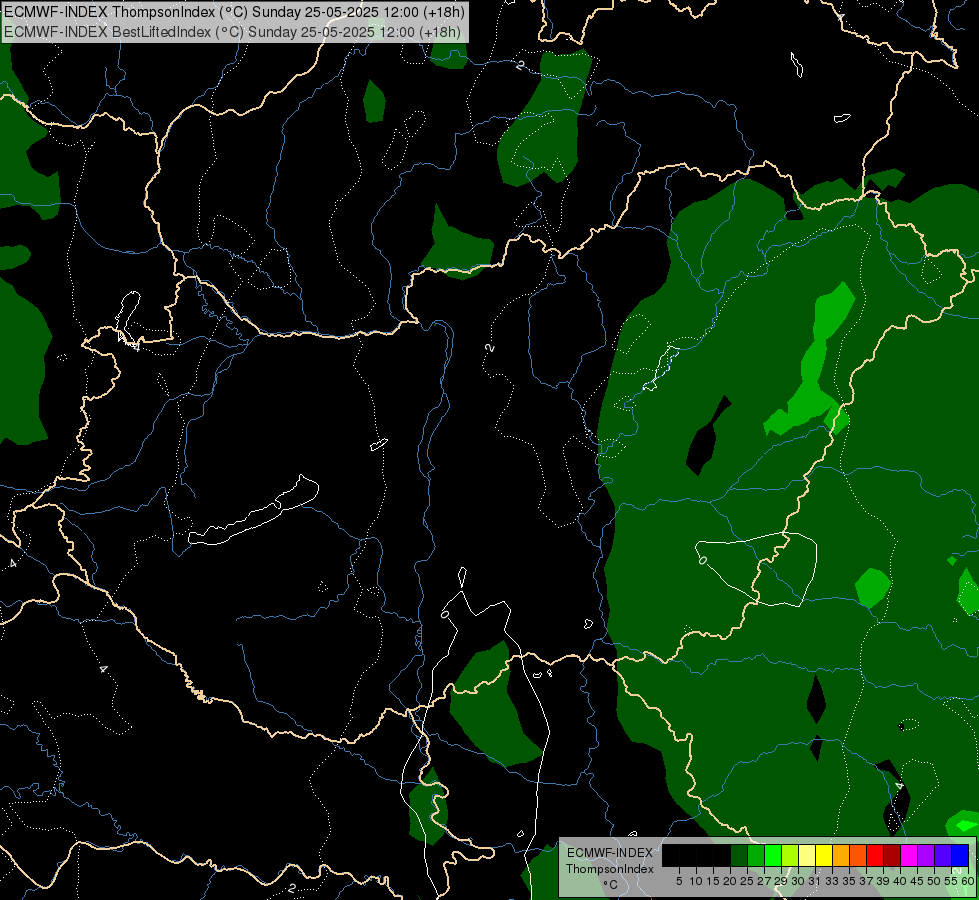The width and height of the screenshot is (979, 900).
Task: Click the dark green 20-25 legend swatch
Action: point(739,855)
